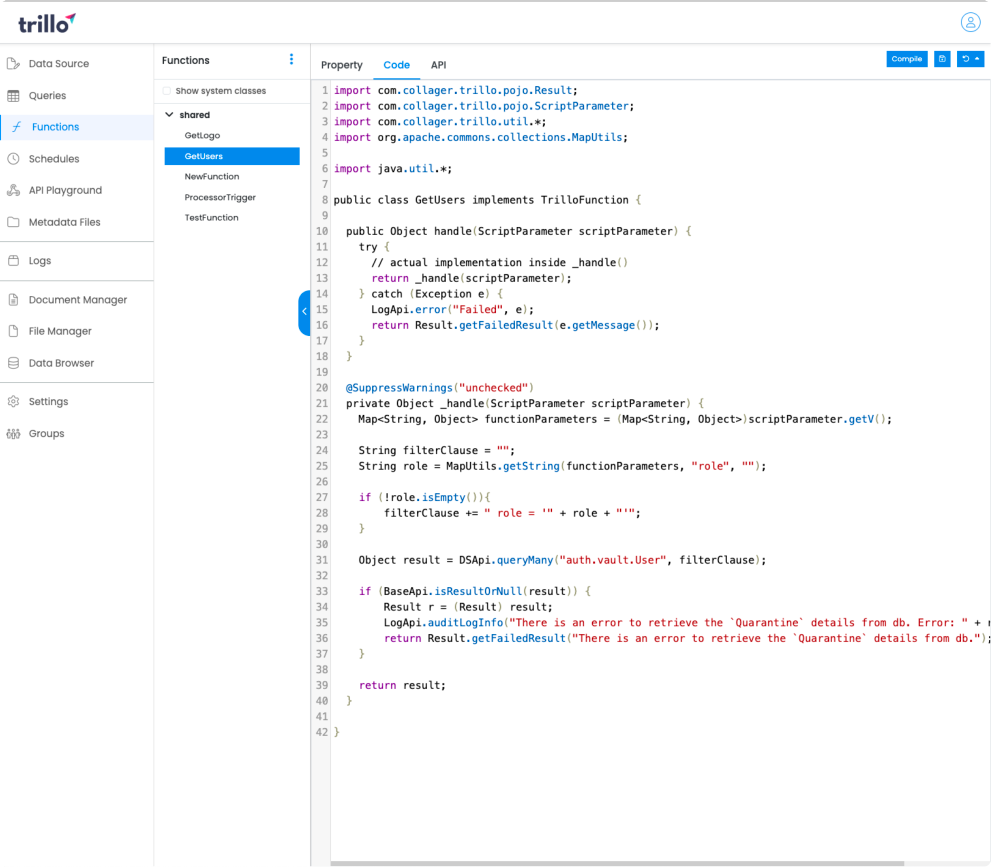Open Data Source in the sidebar

click(59, 63)
